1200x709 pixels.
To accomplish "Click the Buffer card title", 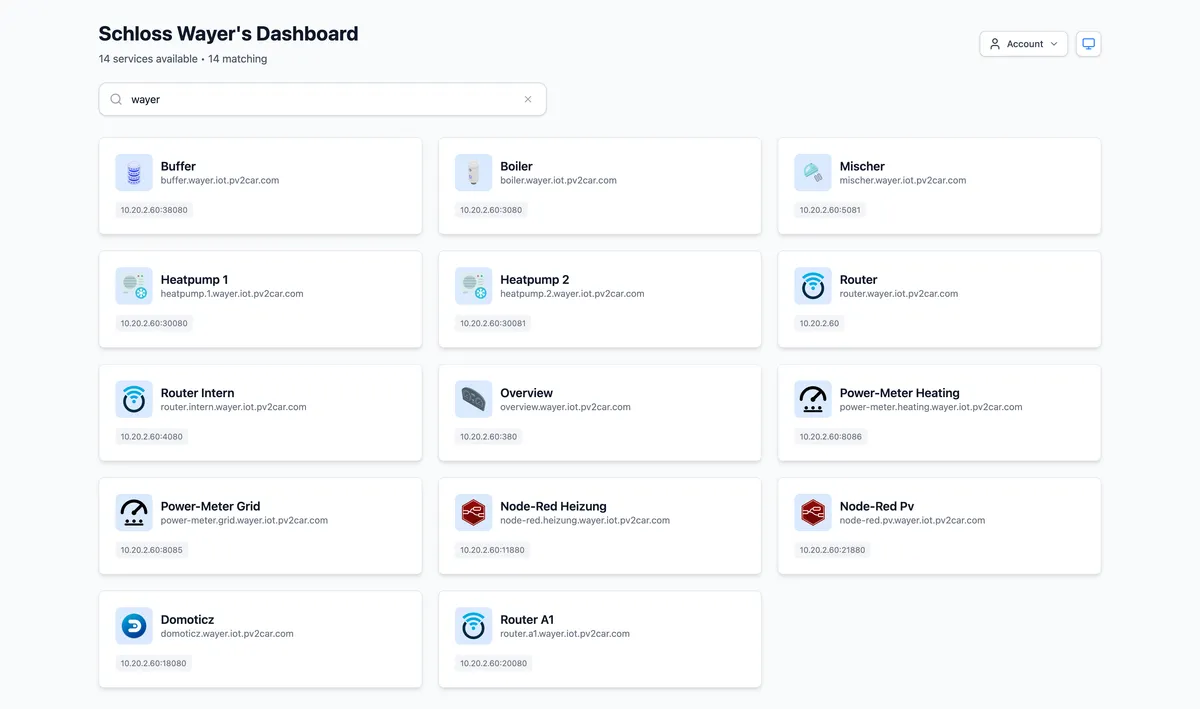I will point(178,166).
